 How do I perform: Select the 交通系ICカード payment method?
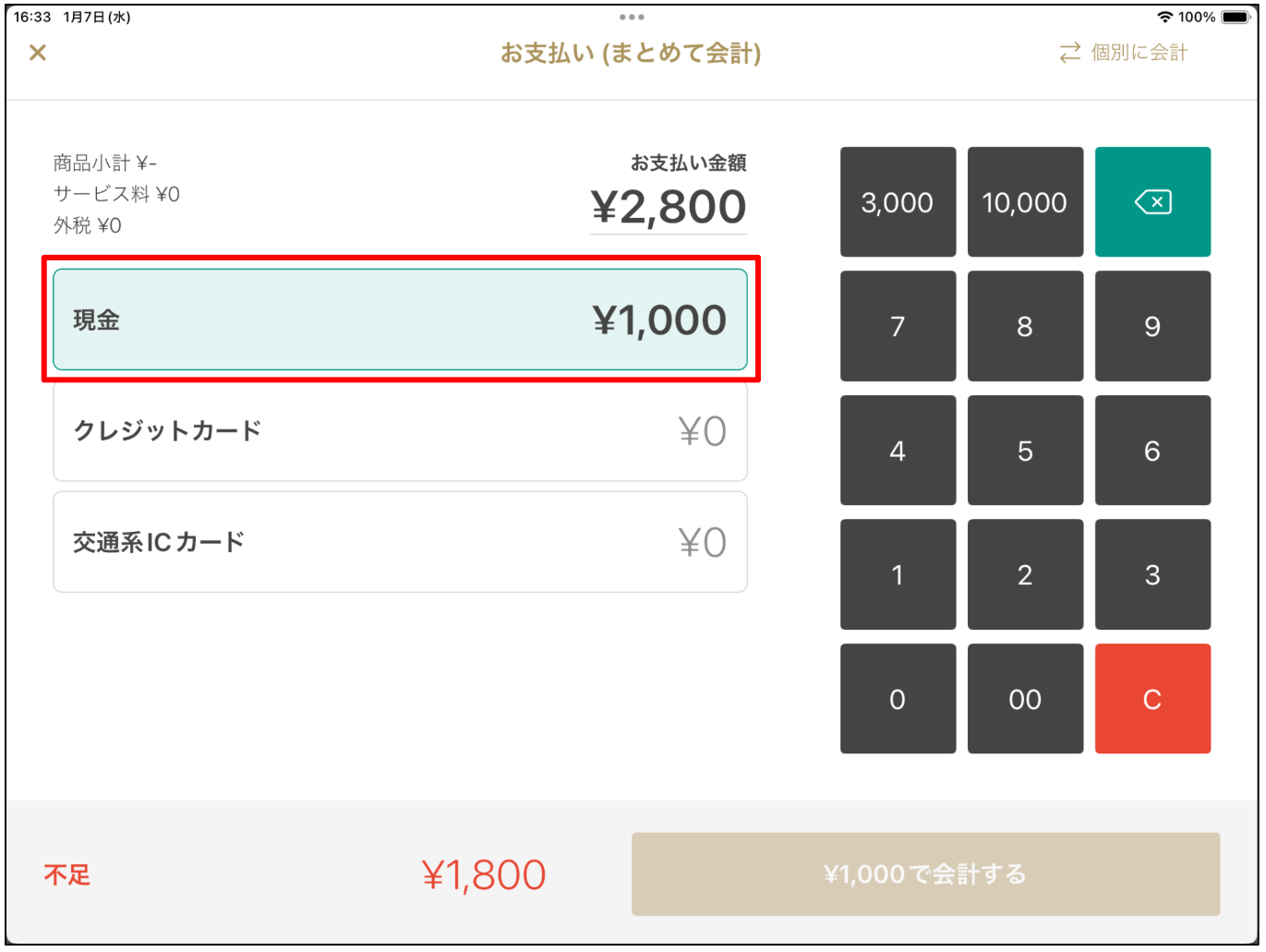(400, 542)
